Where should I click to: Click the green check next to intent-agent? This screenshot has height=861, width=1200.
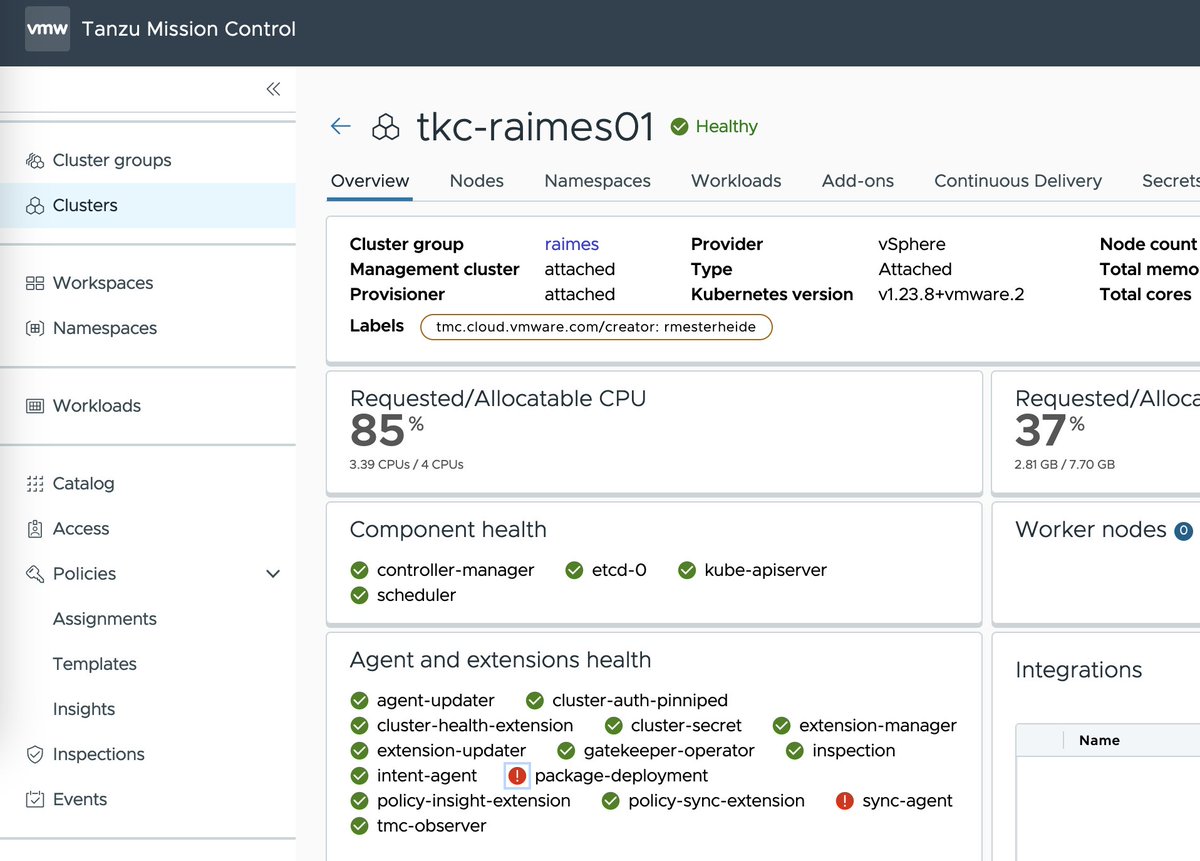coord(360,776)
